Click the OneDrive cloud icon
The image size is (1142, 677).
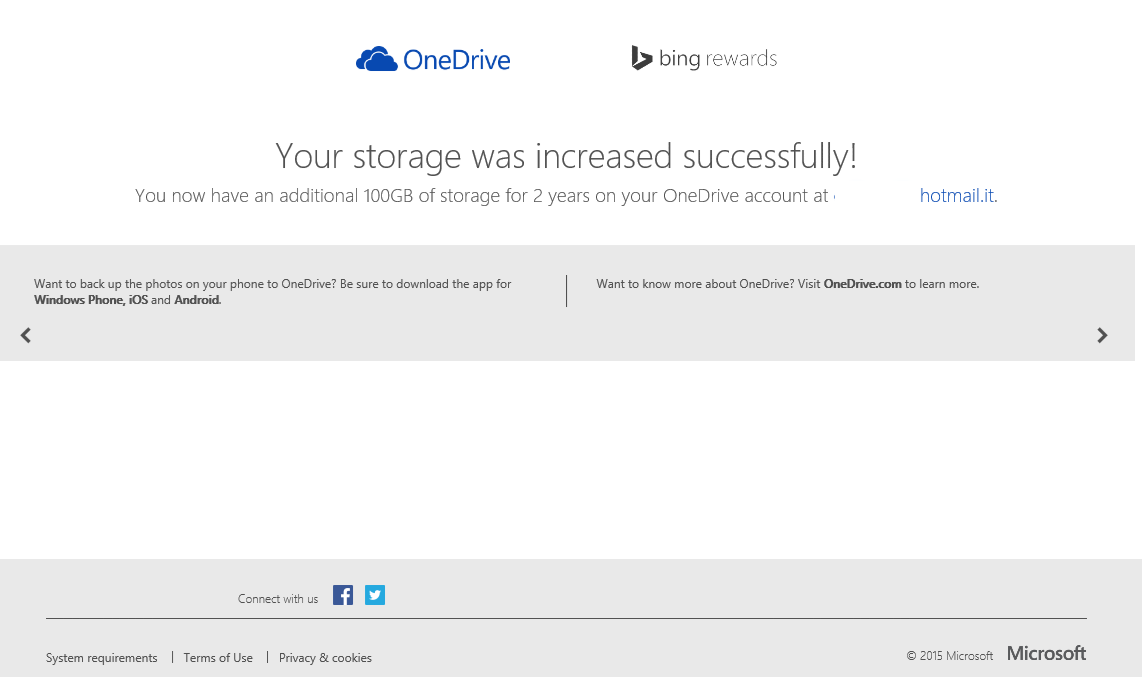point(376,60)
